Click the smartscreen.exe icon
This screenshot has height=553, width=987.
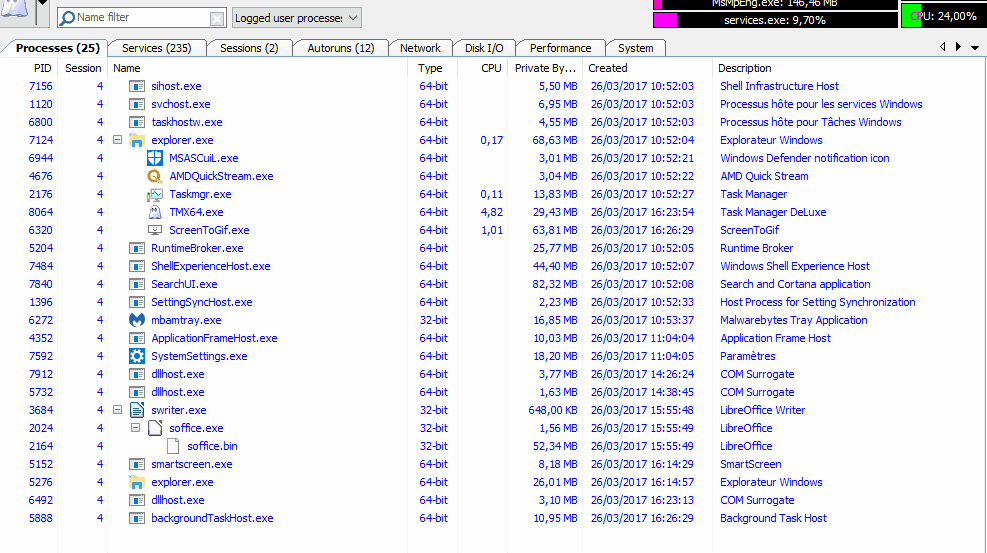137,464
